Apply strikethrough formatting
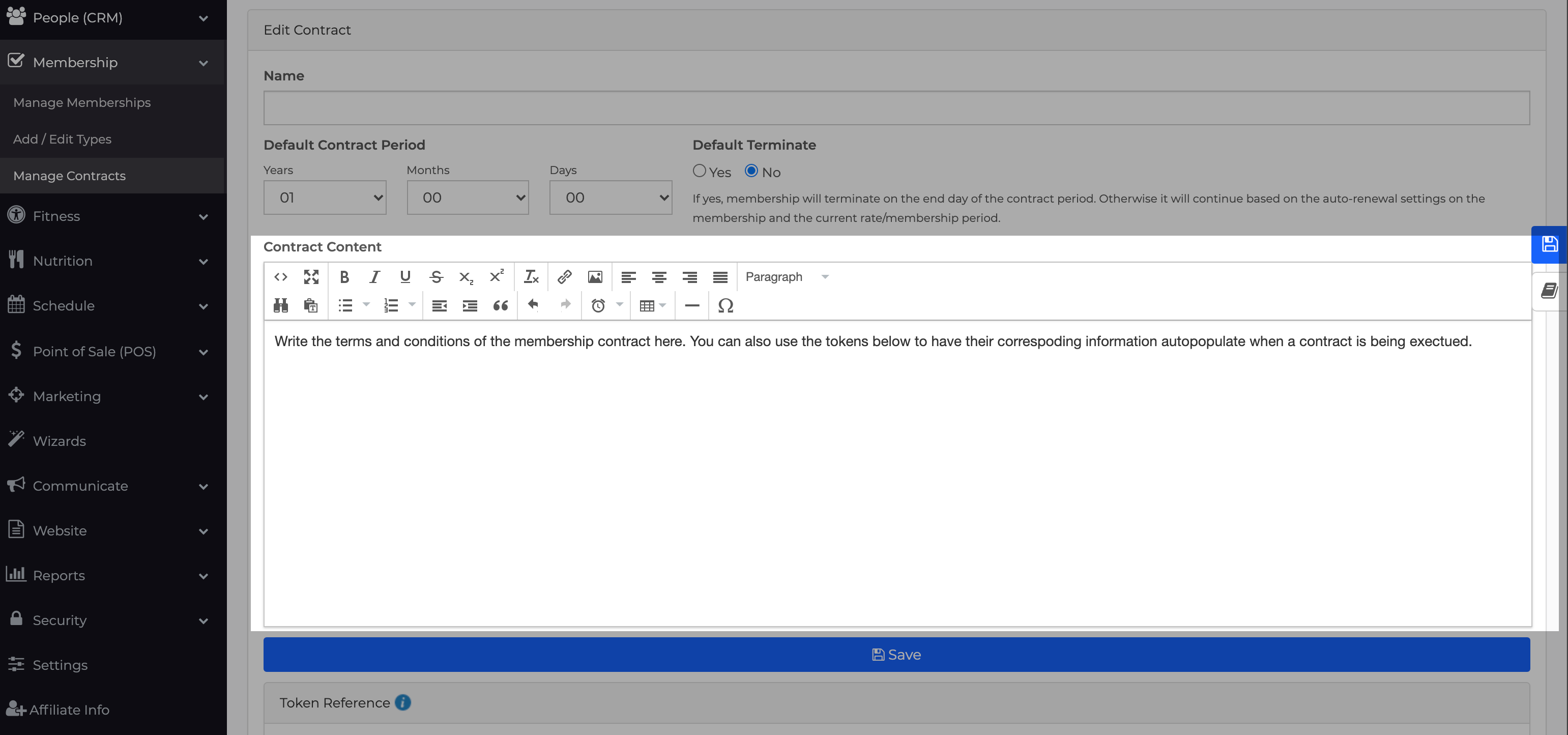The height and width of the screenshot is (735, 1568). (436, 277)
